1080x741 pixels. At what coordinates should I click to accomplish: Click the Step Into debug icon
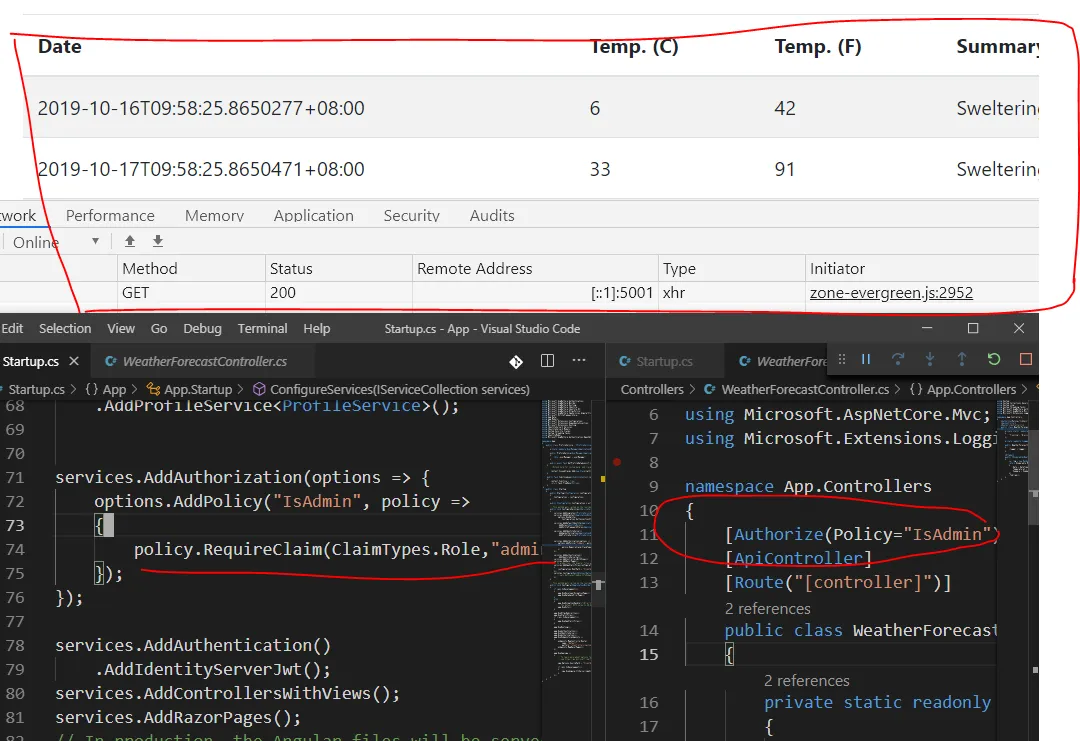[x=930, y=359]
